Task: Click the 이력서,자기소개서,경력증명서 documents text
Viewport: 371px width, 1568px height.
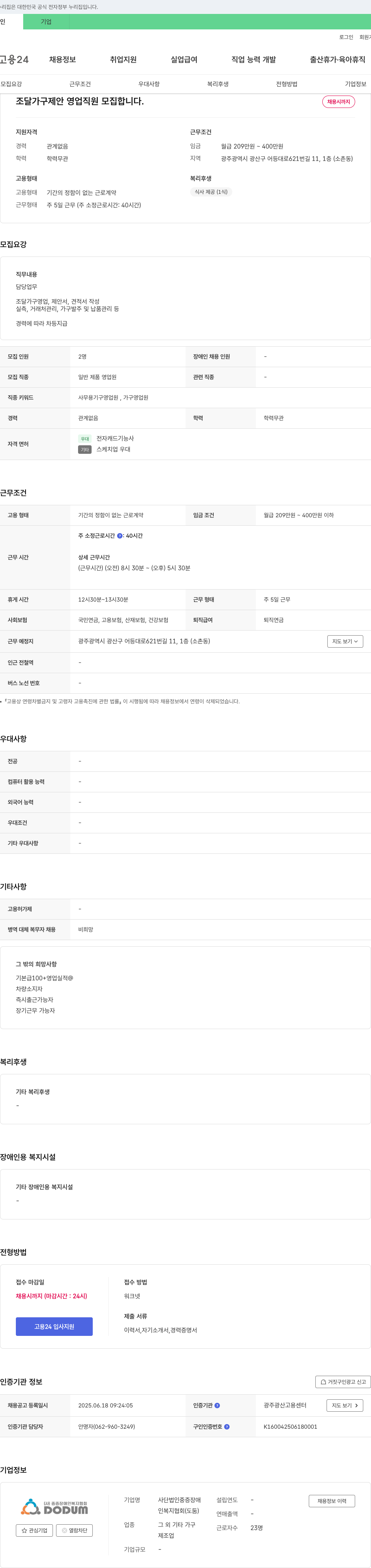Action: pos(160,1330)
